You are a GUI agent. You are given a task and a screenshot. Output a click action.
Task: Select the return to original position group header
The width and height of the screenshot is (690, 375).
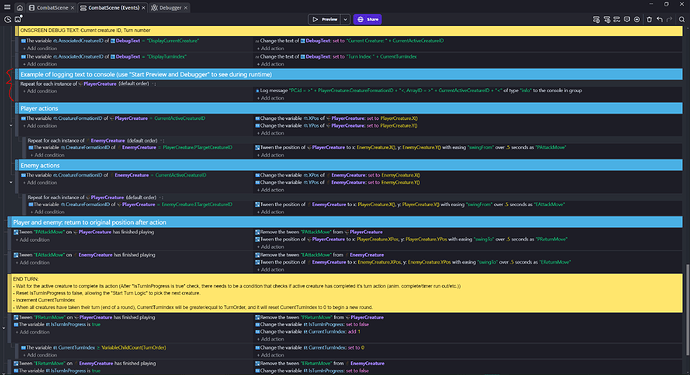[346, 222]
